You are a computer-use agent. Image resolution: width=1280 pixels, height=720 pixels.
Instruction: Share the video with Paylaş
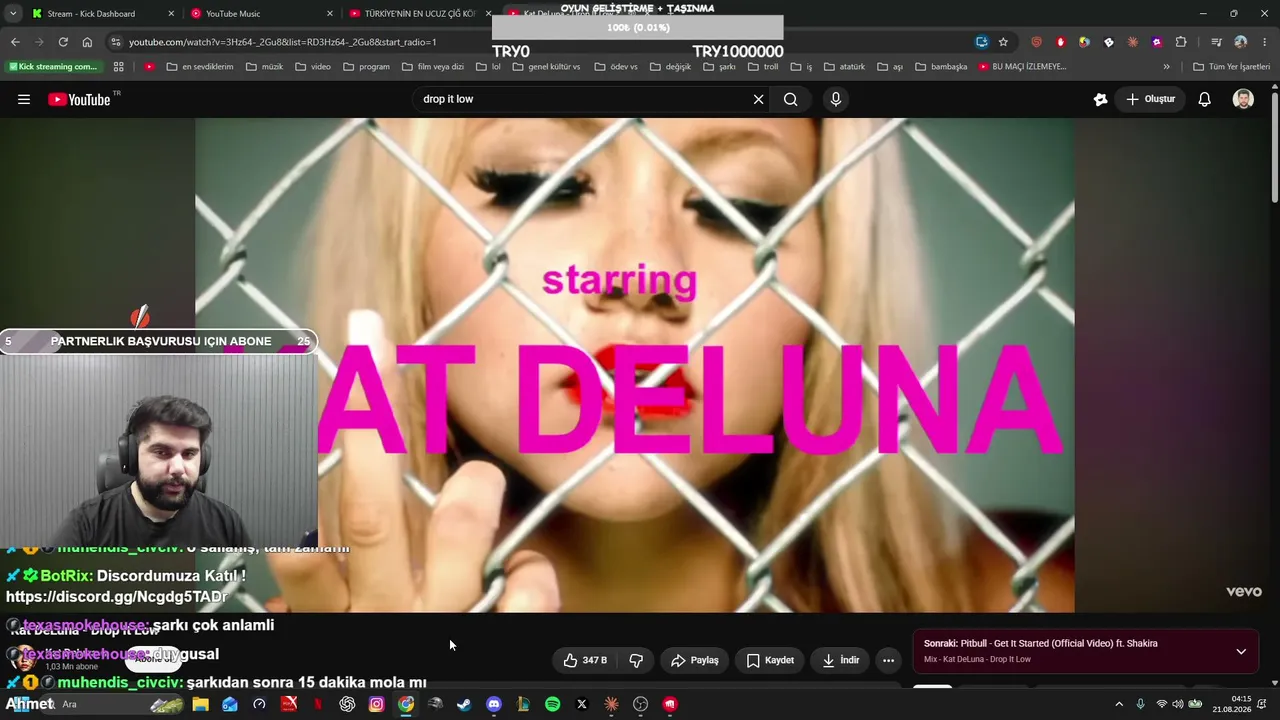click(695, 660)
